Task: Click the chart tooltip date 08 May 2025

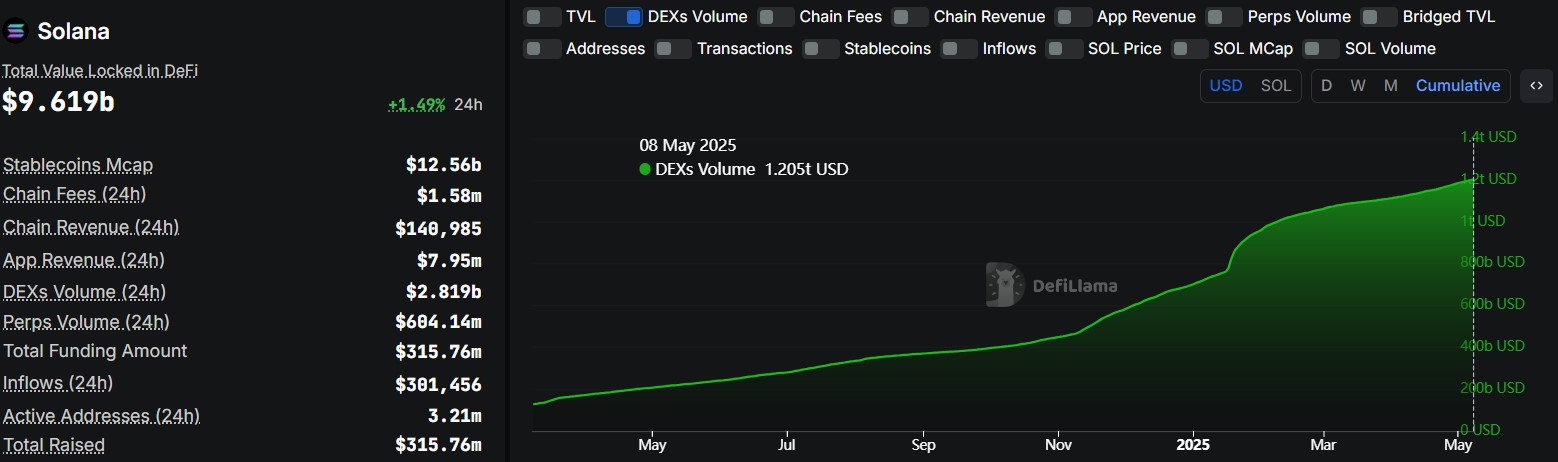Action: click(x=688, y=146)
